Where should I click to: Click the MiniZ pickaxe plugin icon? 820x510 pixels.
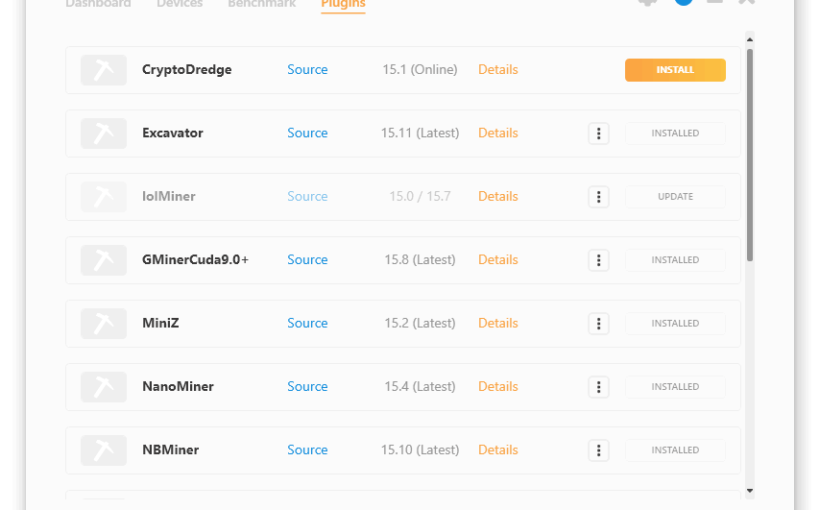pyautogui.click(x=103, y=323)
